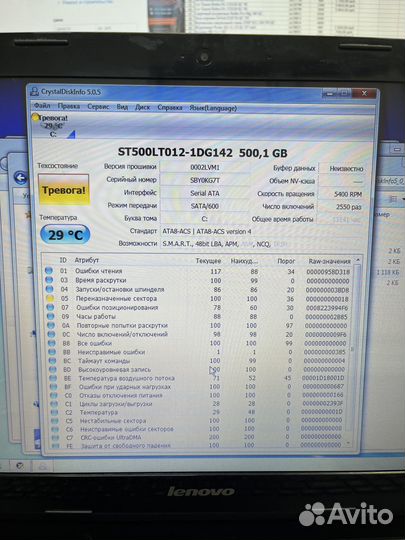The width and height of the screenshot is (405, 540).
Task: Click the SMART list scrollbar up arrow
Action: click(x=357, y=260)
